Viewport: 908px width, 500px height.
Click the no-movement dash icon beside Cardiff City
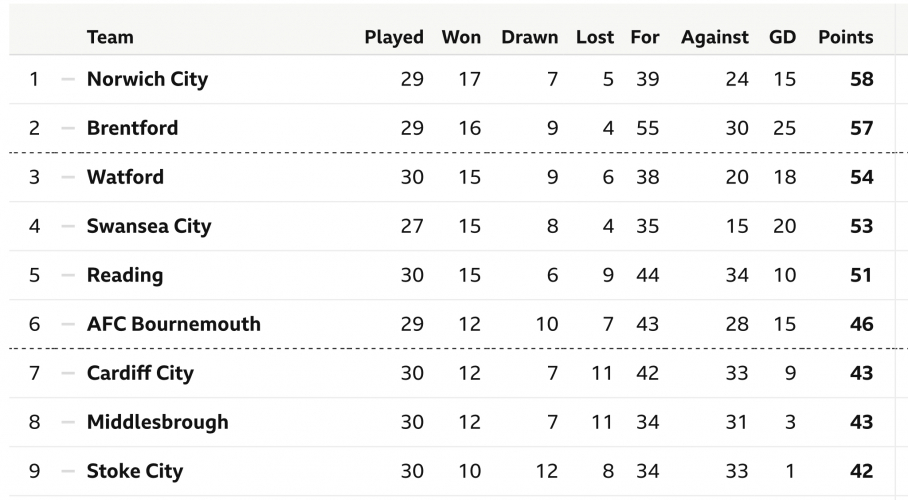[x=68, y=373]
